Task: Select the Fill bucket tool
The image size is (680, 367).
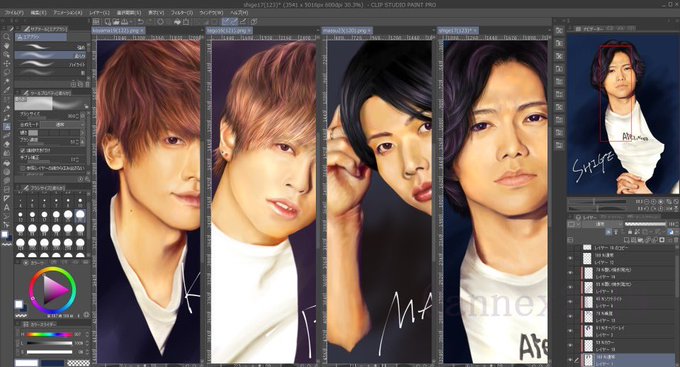Action: point(6,163)
